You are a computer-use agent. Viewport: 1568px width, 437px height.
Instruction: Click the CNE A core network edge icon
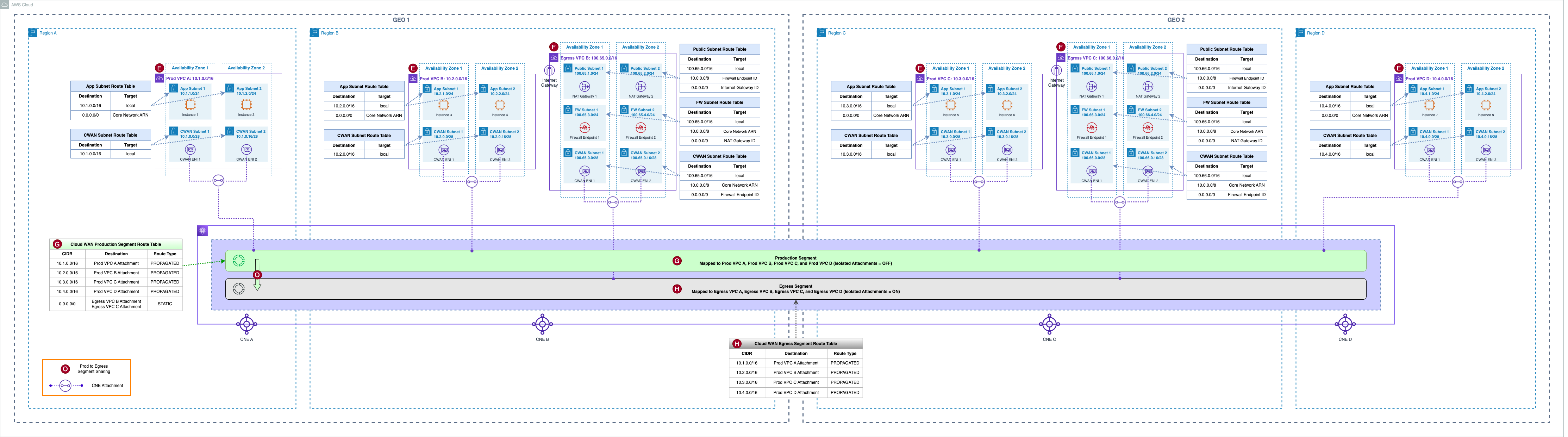[x=246, y=324]
